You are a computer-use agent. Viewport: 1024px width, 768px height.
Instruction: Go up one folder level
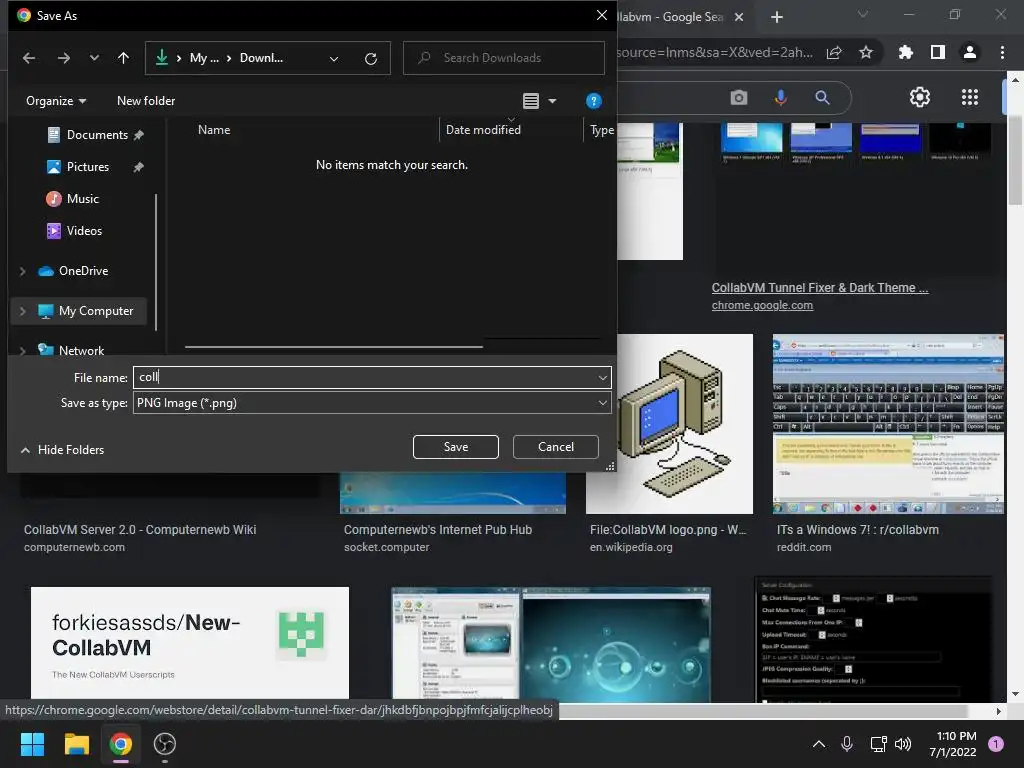coord(123,58)
